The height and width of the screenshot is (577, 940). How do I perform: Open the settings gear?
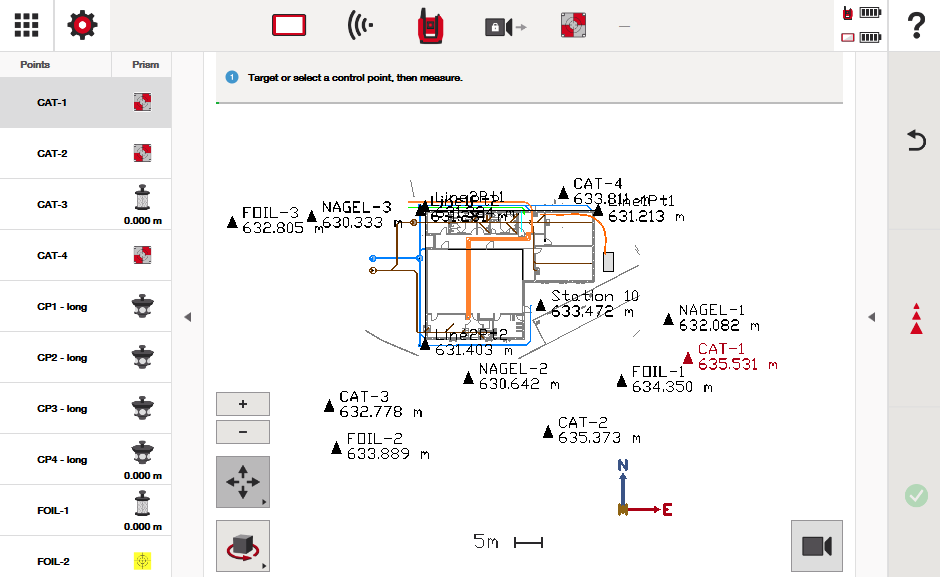click(x=82, y=26)
